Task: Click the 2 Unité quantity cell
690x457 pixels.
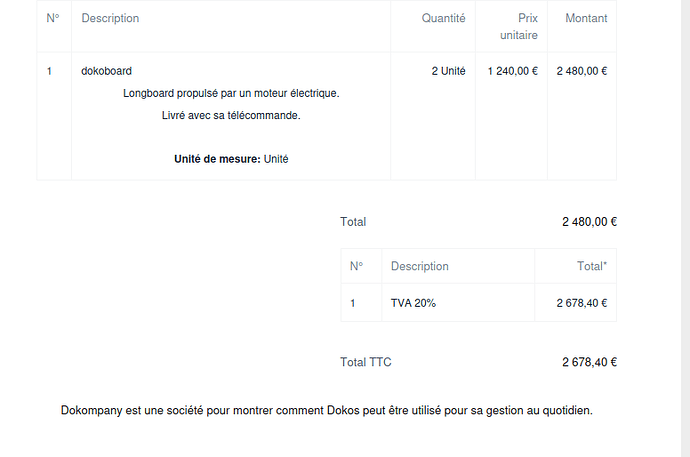Action: point(448,71)
